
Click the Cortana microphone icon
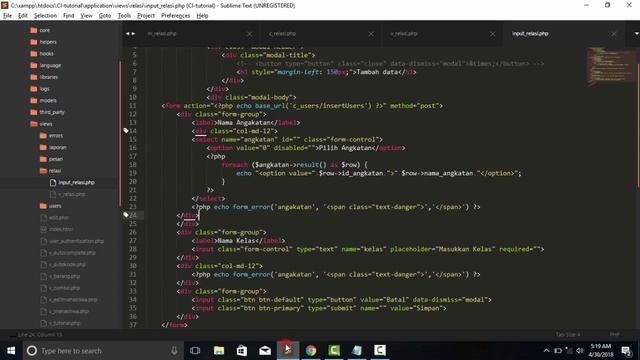[x=174, y=351]
